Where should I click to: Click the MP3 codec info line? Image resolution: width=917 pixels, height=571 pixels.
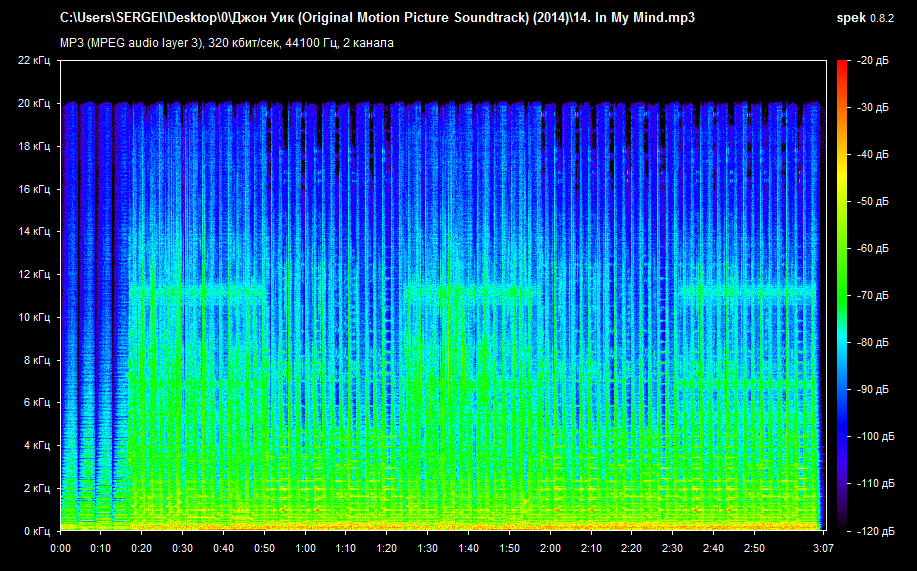click(x=227, y=43)
